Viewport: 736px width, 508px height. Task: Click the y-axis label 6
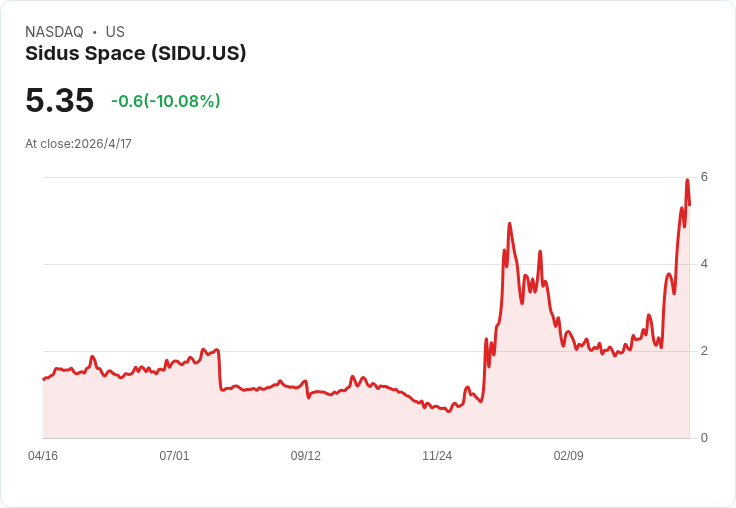tap(704, 177)
